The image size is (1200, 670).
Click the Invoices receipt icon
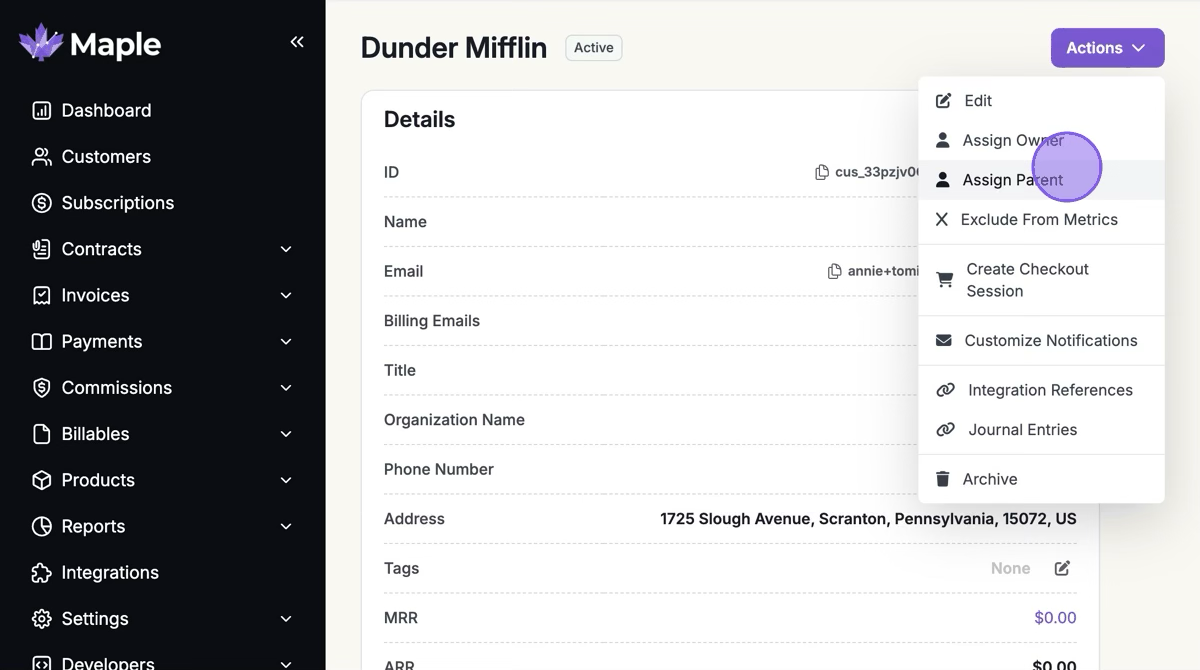(41, 295)
